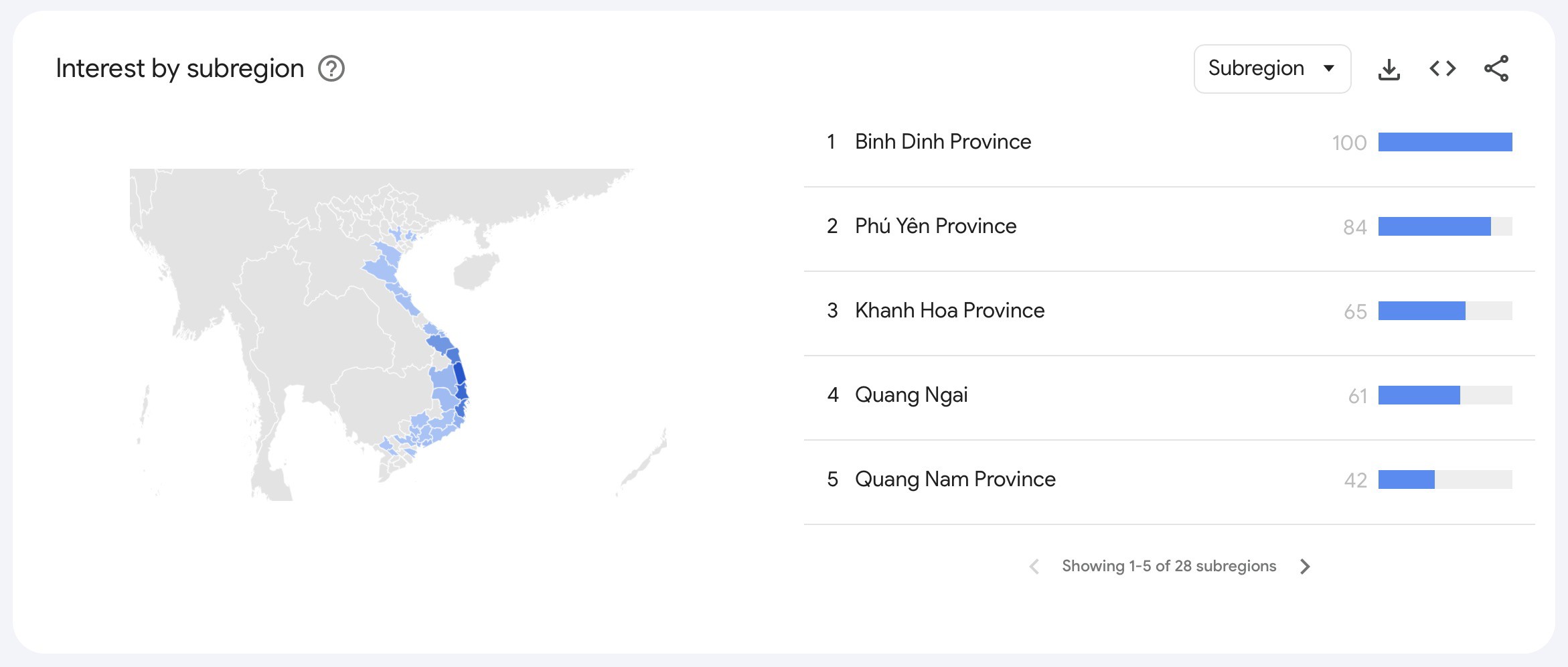Viewport: 1568px width, 667px height.
Task: Select Binh Dinh Province from the list
Action: [x=942, y=142]
